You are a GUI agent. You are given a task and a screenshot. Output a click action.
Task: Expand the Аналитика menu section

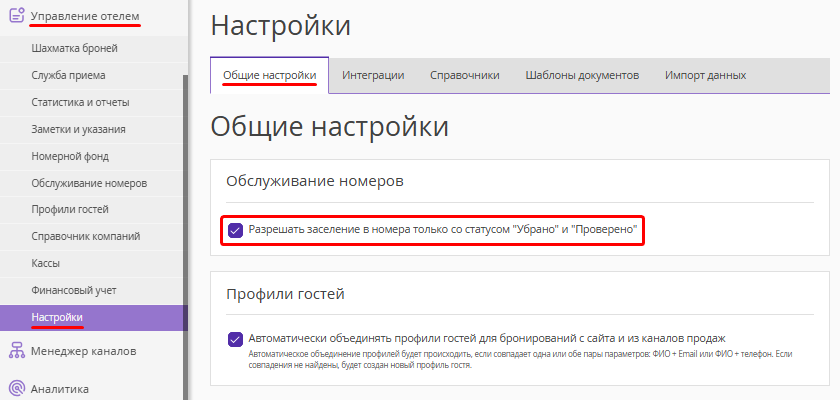coord(59,389)
